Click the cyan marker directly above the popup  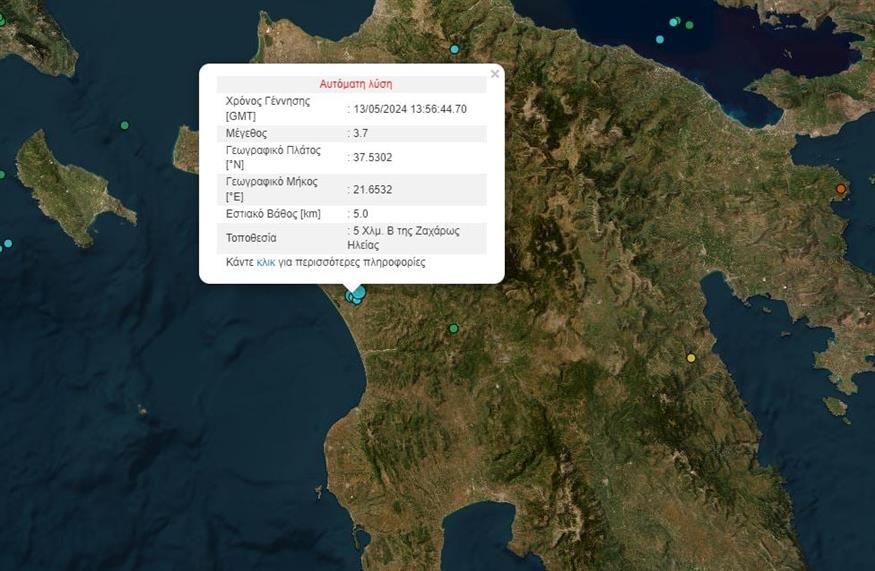point(454,49)
